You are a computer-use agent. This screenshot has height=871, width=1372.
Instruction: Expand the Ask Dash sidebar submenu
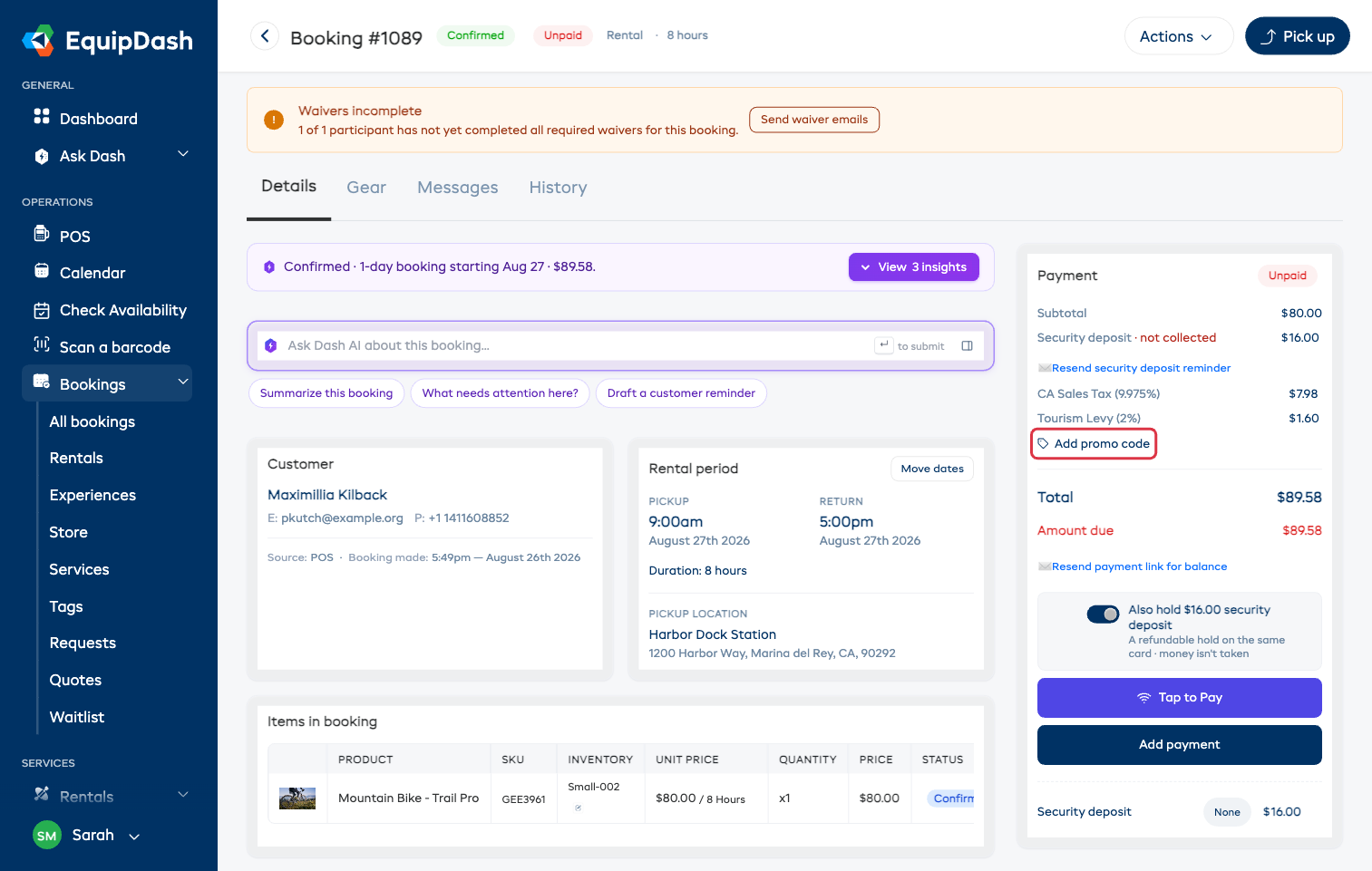[183, 154]
